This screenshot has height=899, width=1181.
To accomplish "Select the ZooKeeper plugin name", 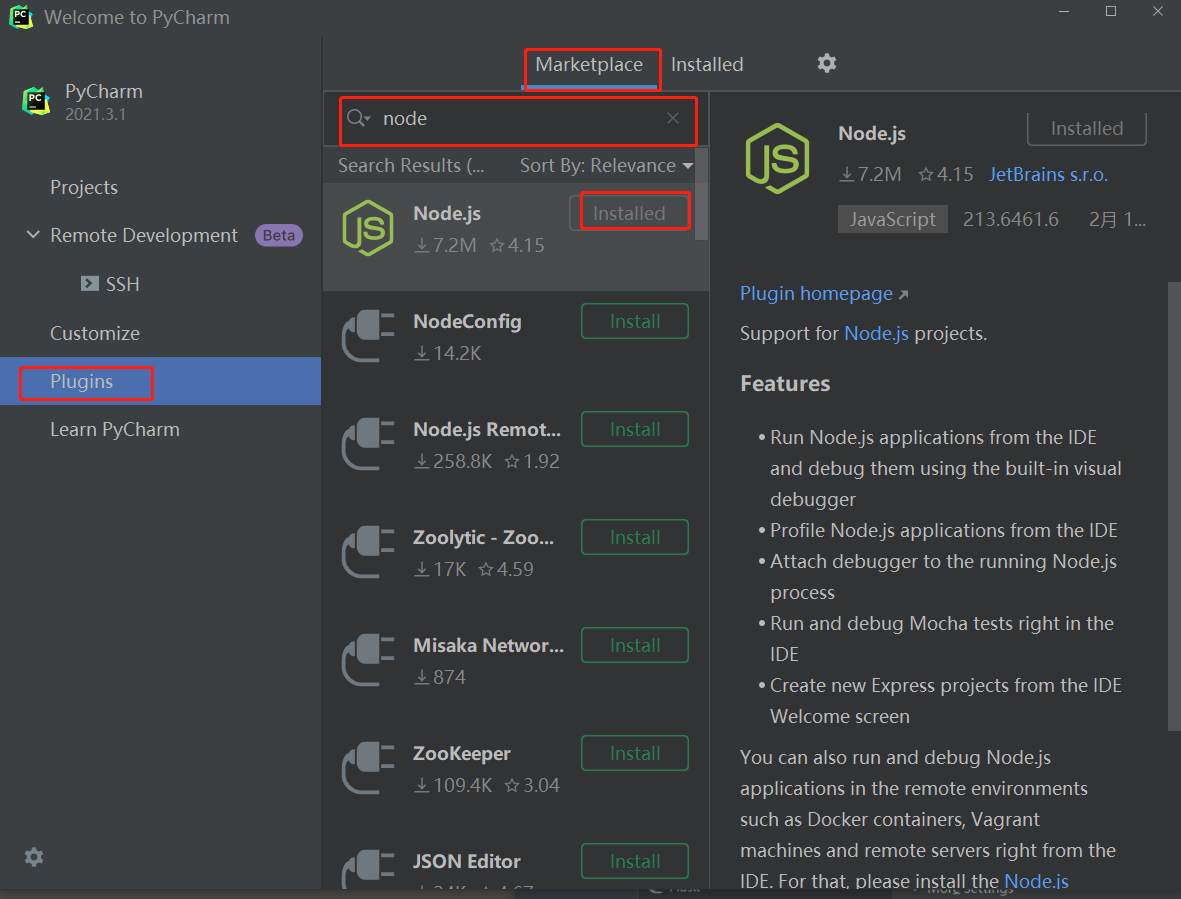I will [x=462, y=754].
